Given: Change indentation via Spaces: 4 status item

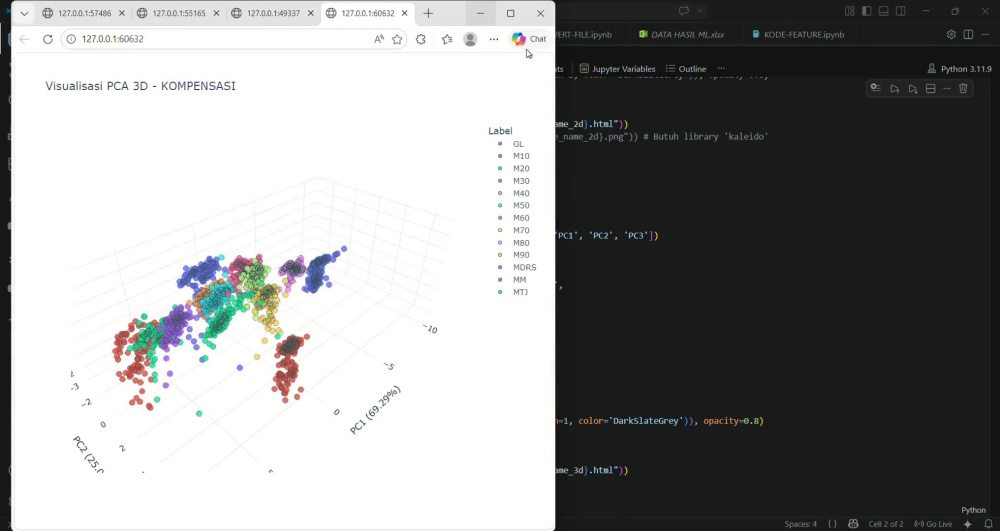Looking at the screenshot, I should (x=800, y=524).
